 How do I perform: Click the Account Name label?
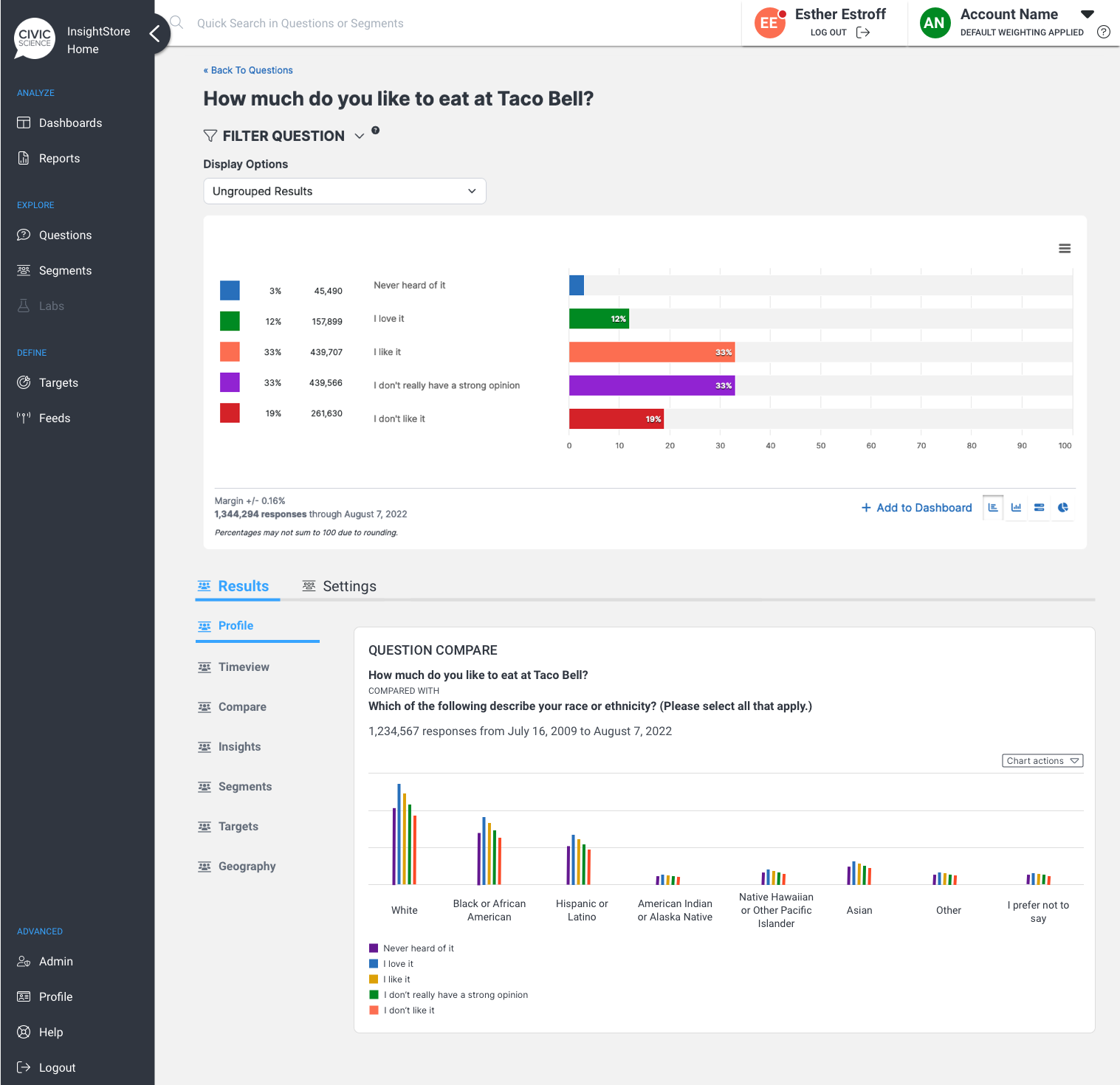1009,14
